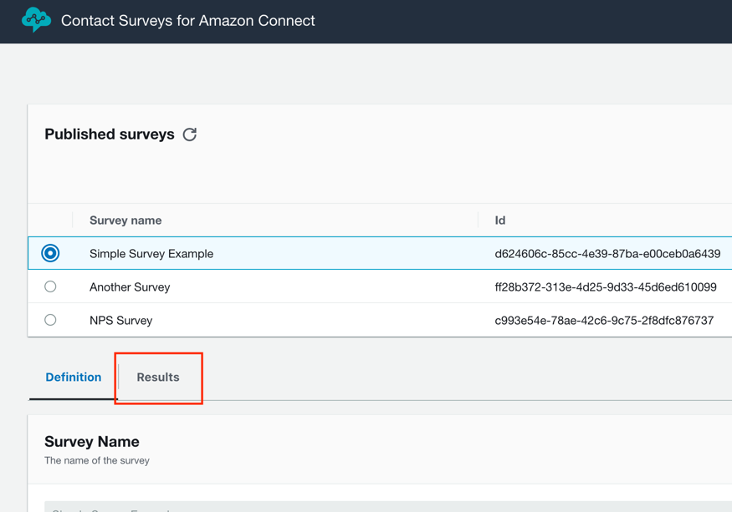Switch to the Definition tab
This screenshot has width=733, height=512.
pos(73,377)
